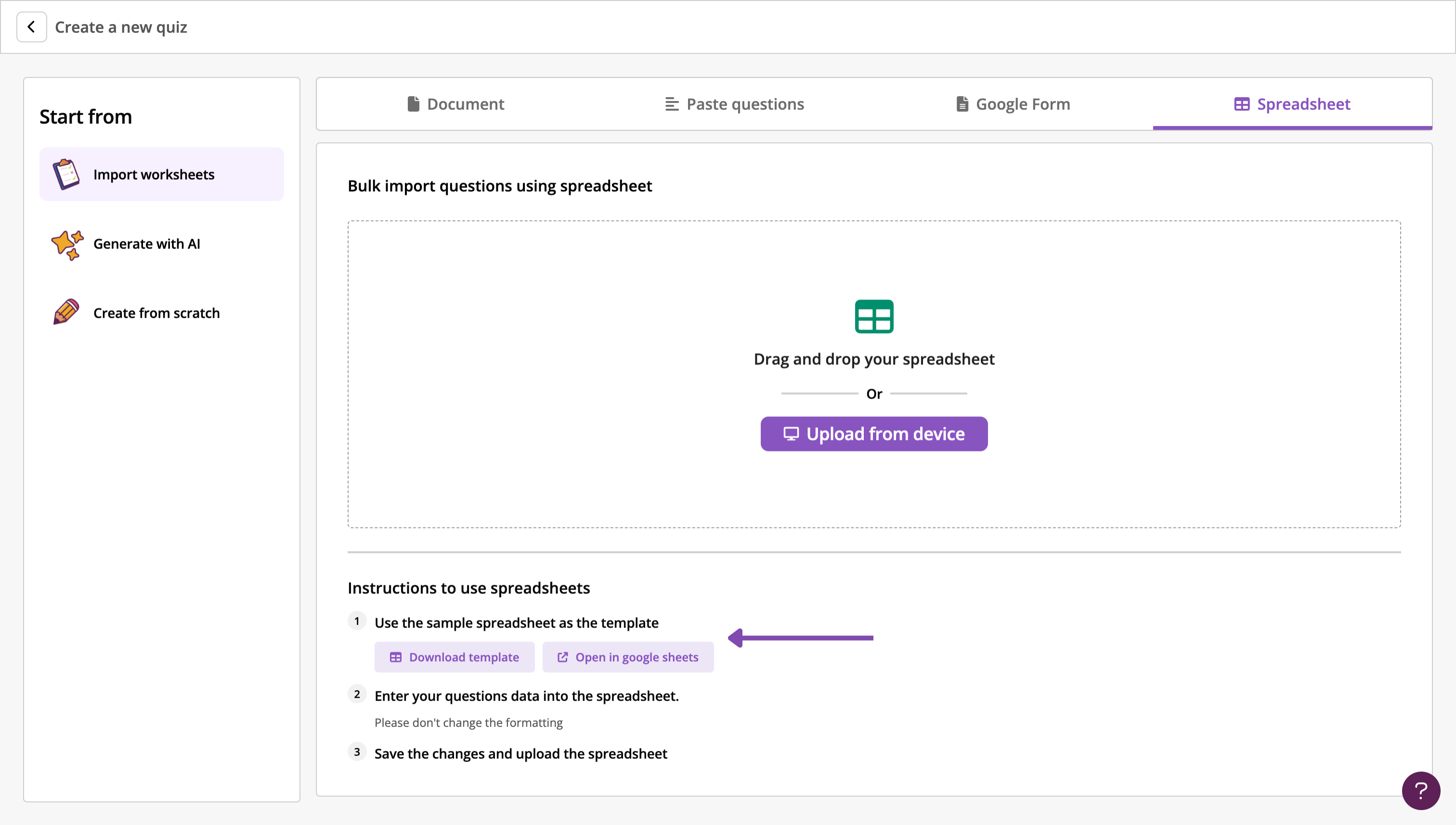Image resolution: width=1456 pixels, height=825 pixels.
Task: Click the Generate with AI icon
Action: pos(66,243)
